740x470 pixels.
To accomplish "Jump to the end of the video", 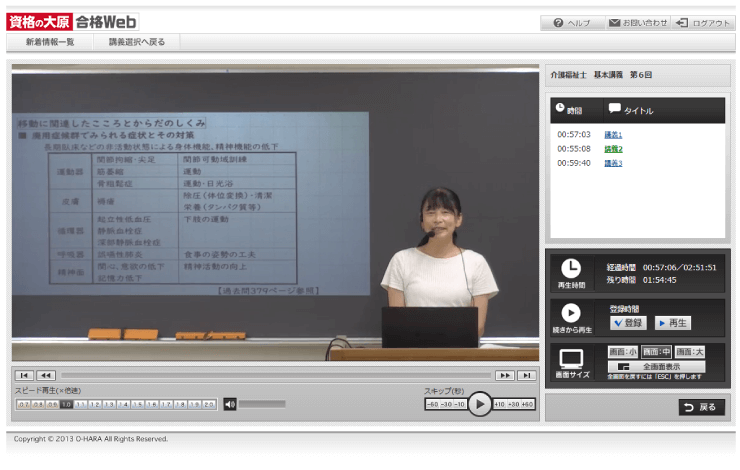I will point(526,375).
